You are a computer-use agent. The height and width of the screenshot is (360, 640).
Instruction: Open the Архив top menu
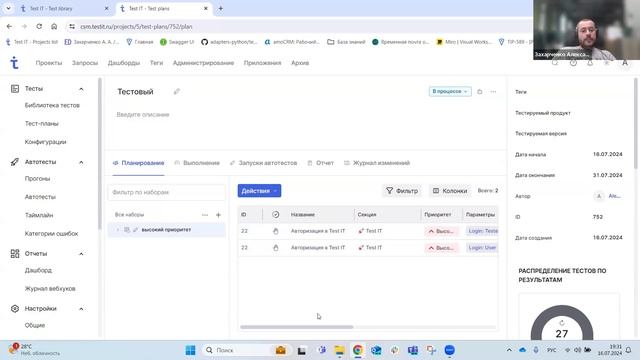[300, 63]
